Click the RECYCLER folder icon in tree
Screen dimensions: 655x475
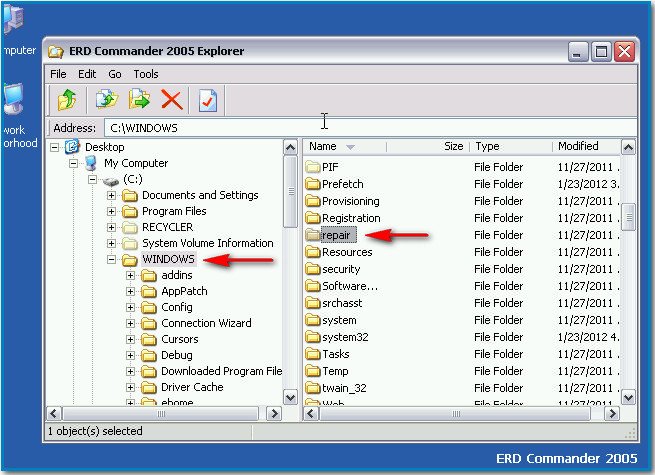click(x=130, y=228)
